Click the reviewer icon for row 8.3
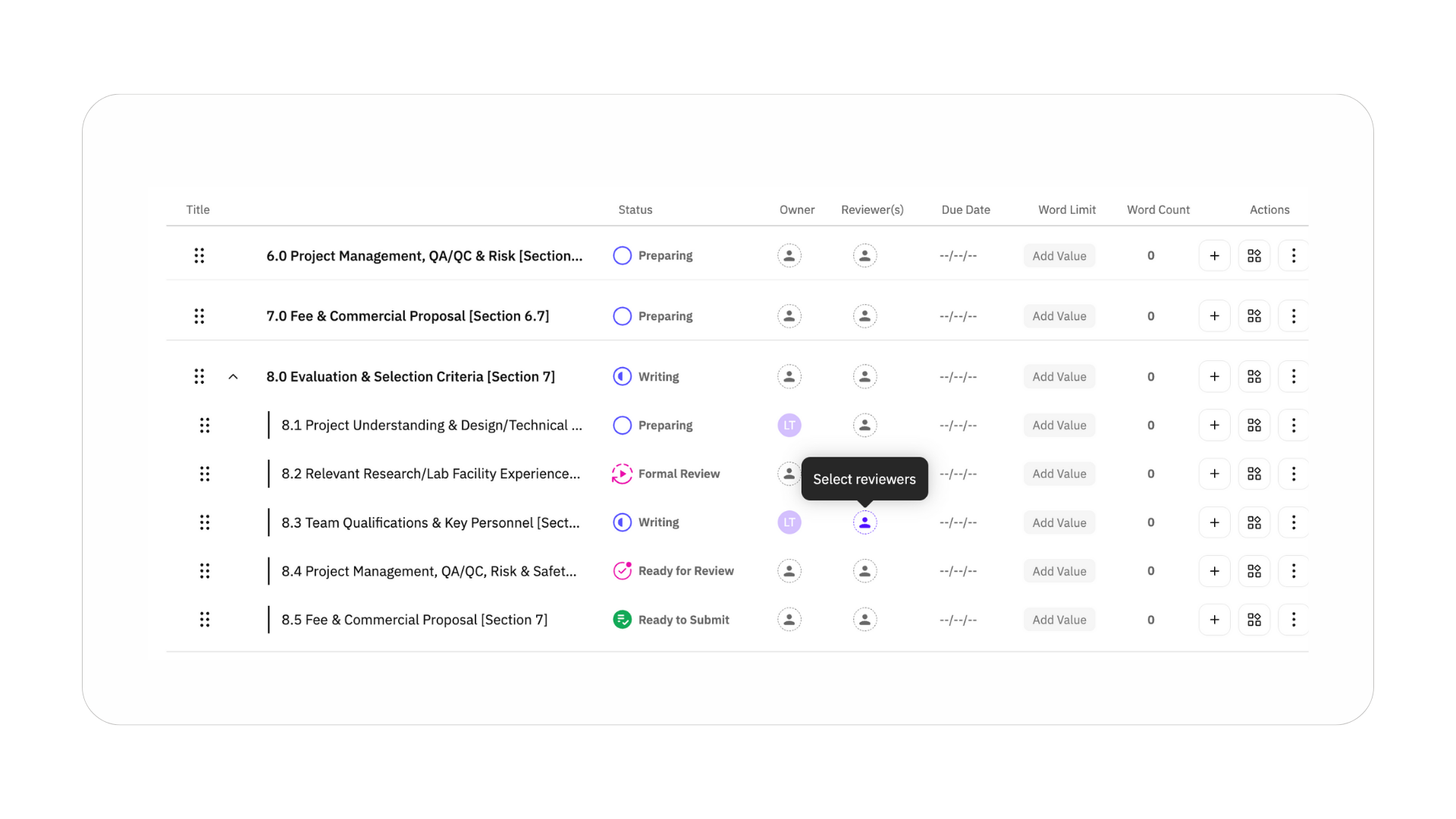1456x819 pixels. click(x=864, y=522)
